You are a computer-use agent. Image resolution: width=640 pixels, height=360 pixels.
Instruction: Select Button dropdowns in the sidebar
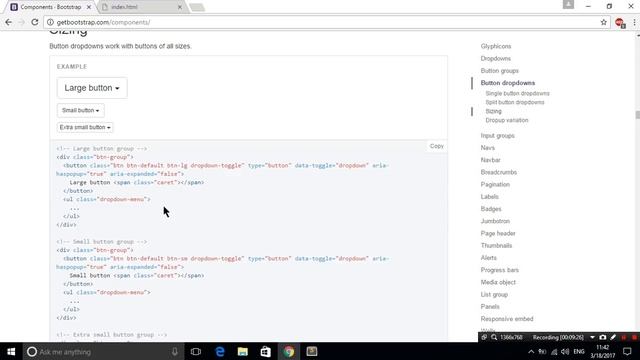pos(508,83)
